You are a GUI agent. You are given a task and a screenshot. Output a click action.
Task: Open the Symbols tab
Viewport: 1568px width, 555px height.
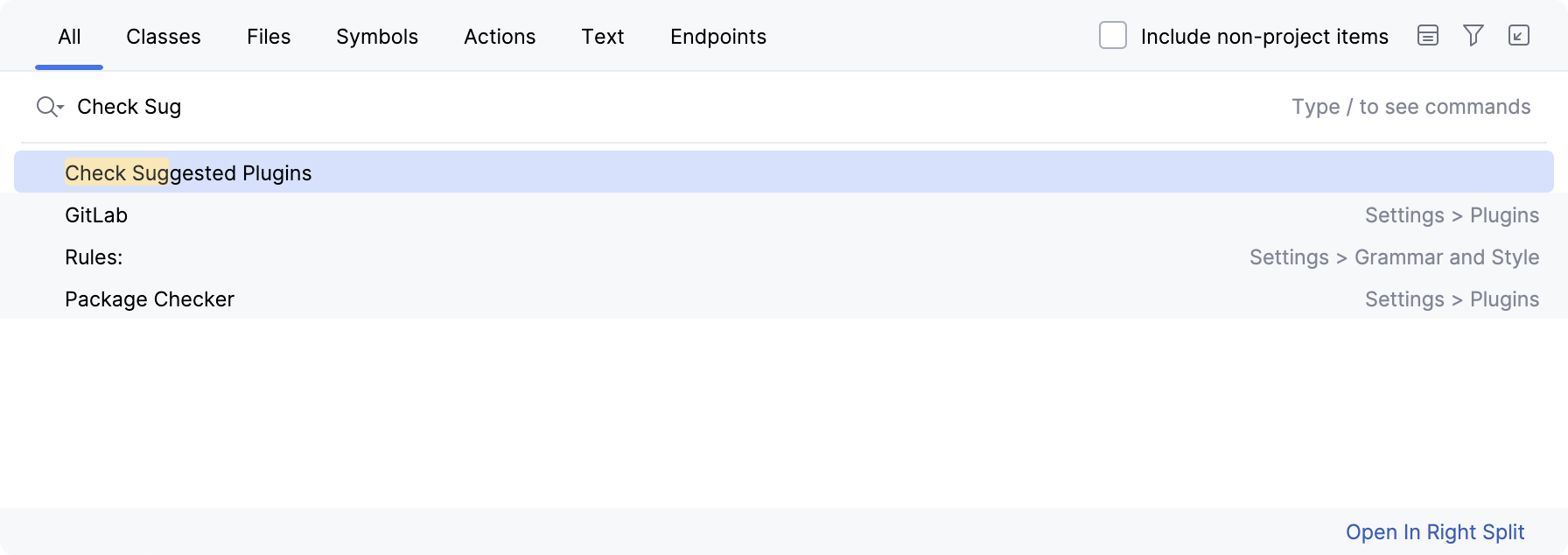pyautogui.click(x=376, y=37)
